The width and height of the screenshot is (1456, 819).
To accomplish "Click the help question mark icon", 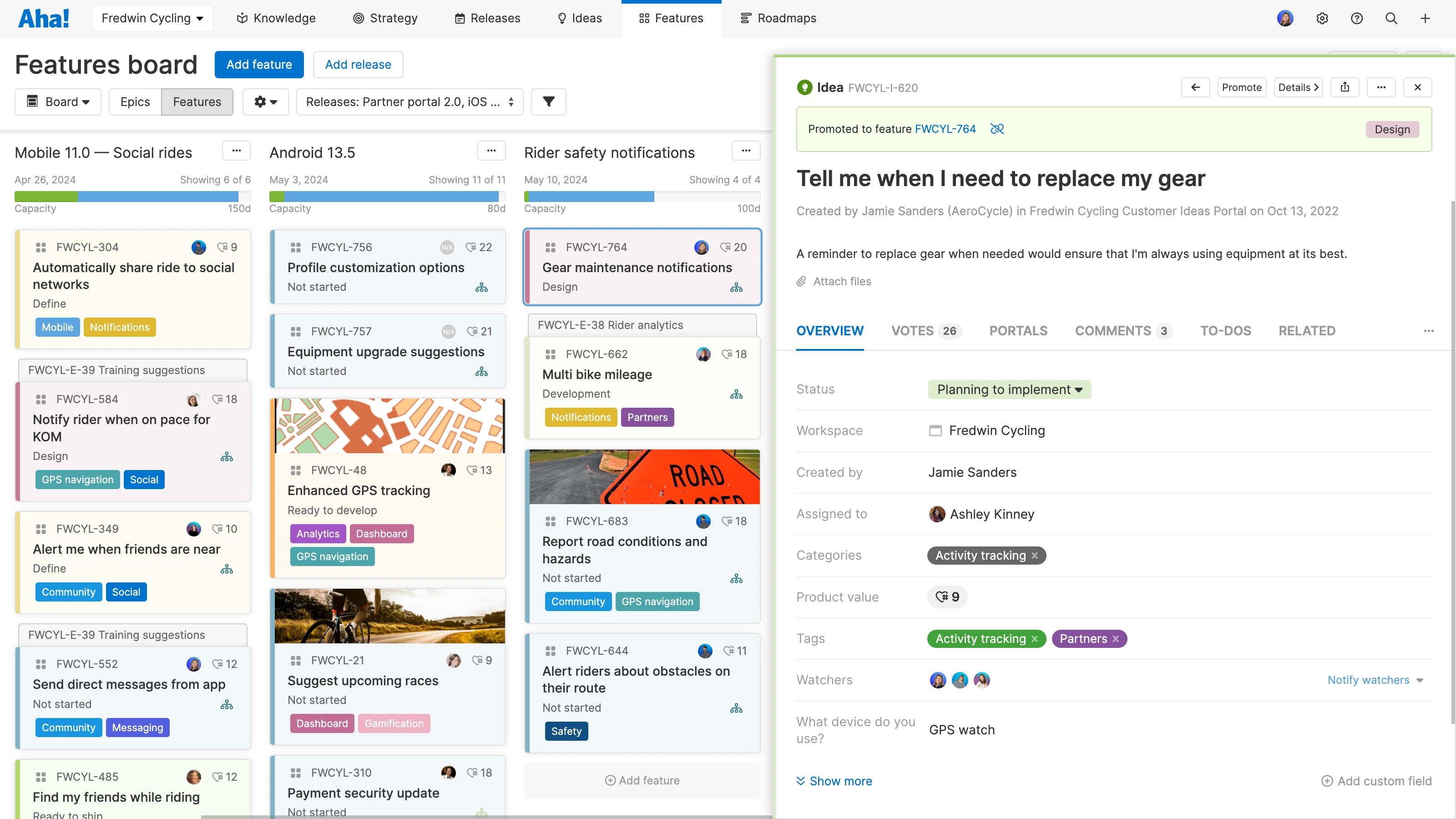I will click(1356, 18).
